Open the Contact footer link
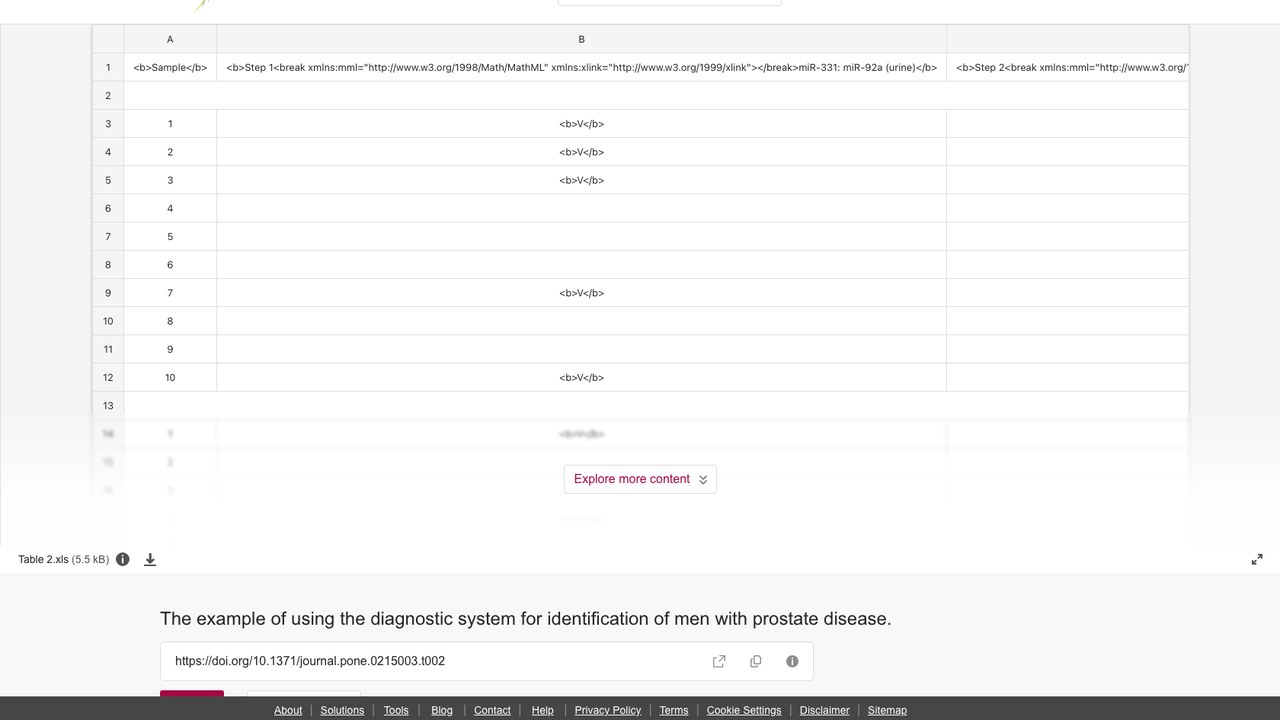This screenshot has height=720, width=1280. (492, 710)
